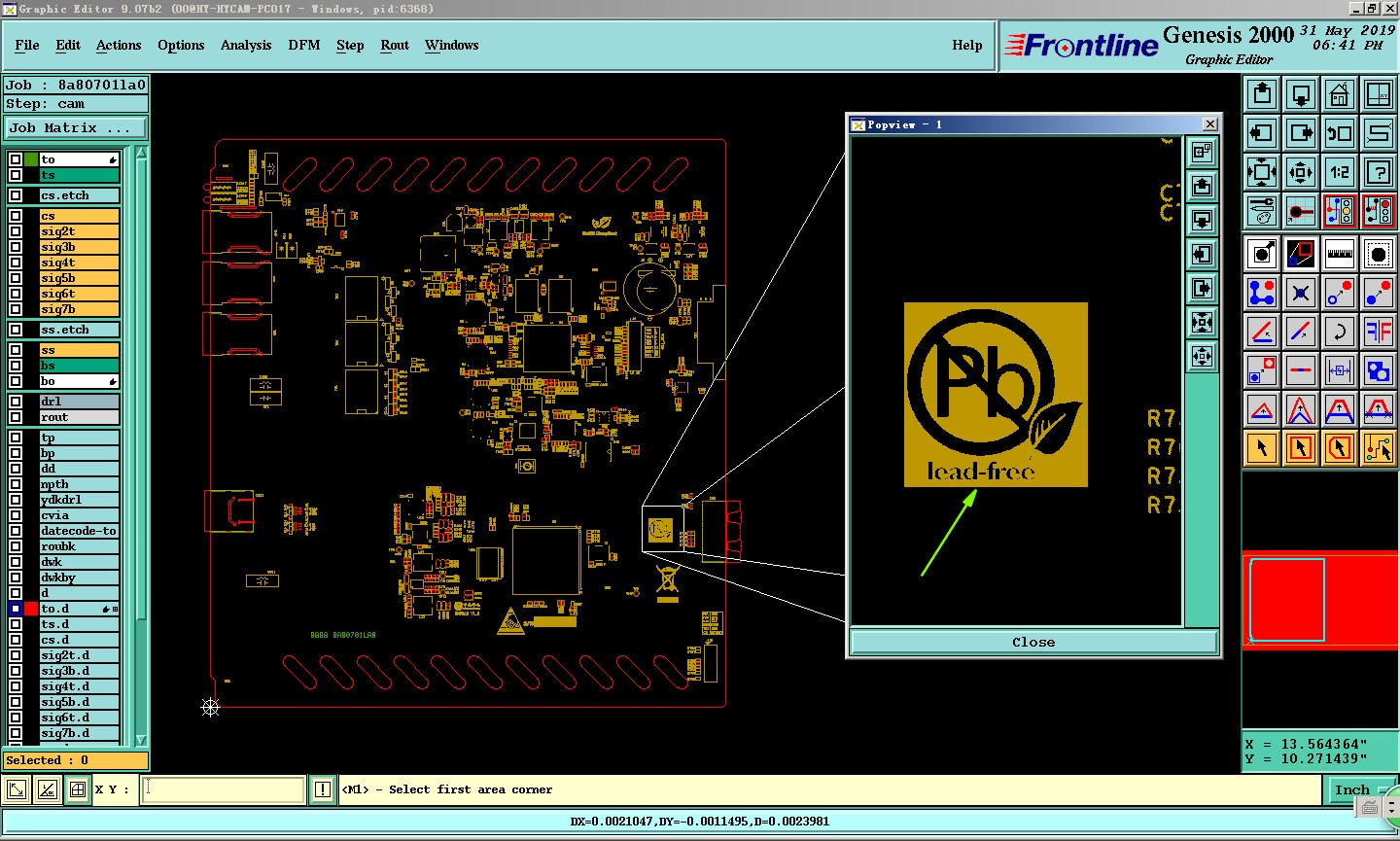Open the Edit menu
Viewport: 1400px width, 841px height.
tap(68, 45)
